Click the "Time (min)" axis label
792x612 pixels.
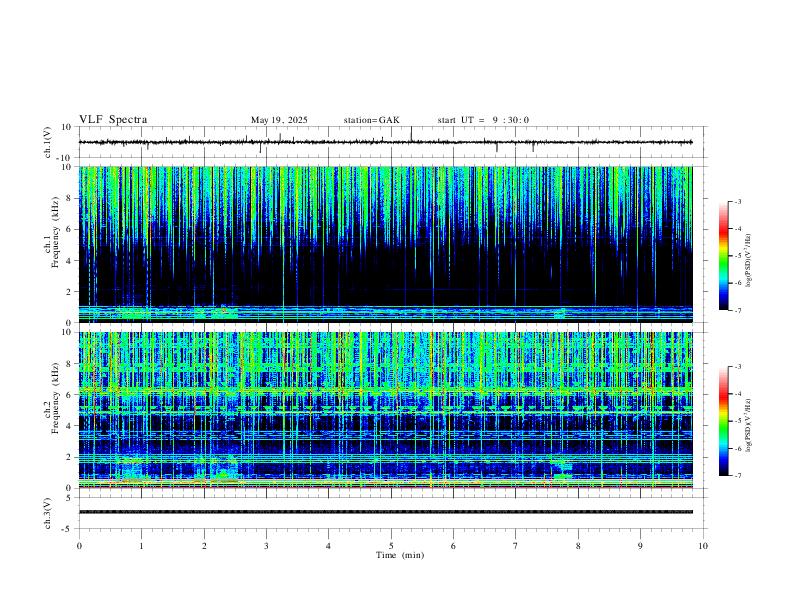[x=400, y=555]
